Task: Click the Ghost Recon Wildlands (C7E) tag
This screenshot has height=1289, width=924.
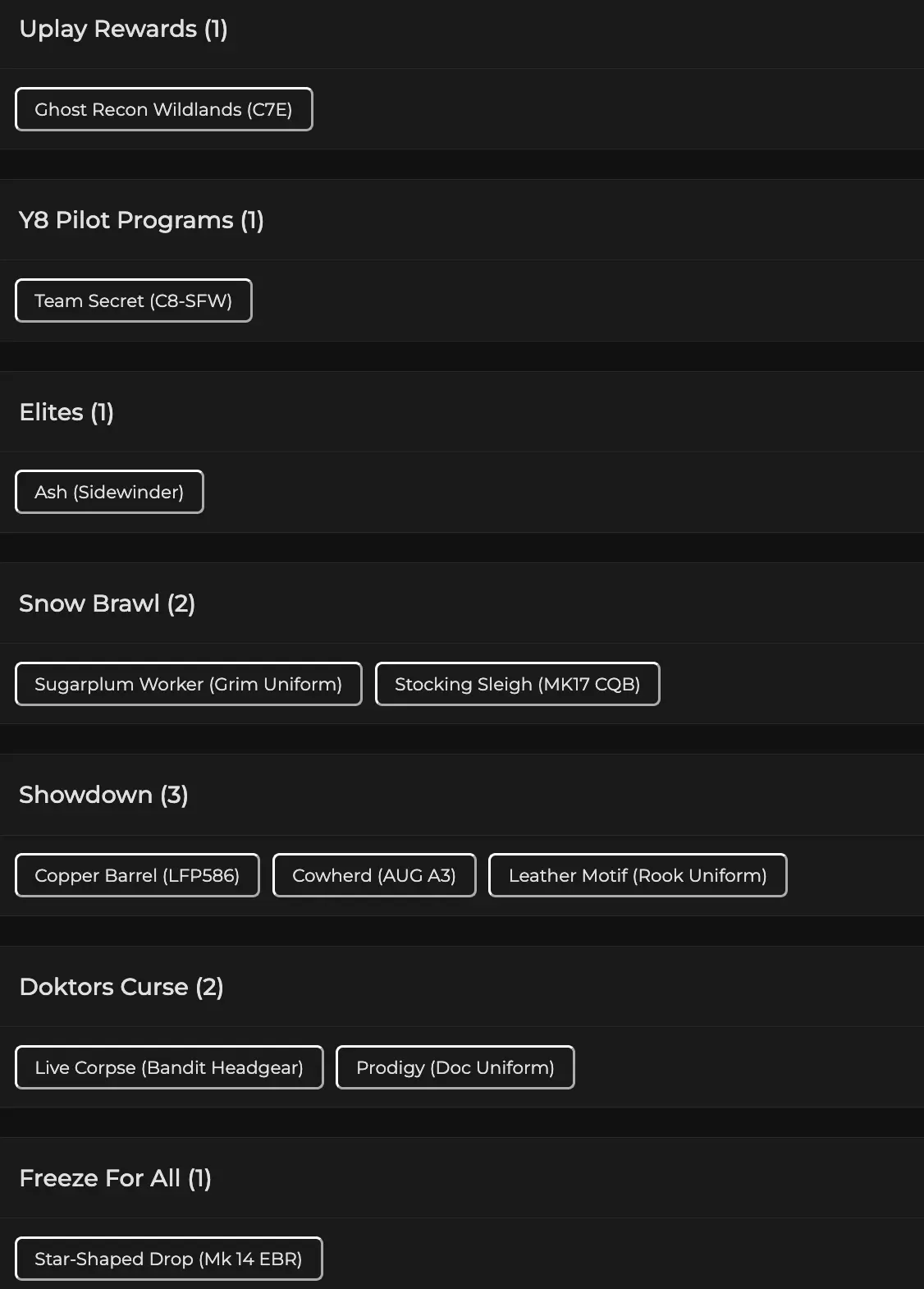Action: 163,109
